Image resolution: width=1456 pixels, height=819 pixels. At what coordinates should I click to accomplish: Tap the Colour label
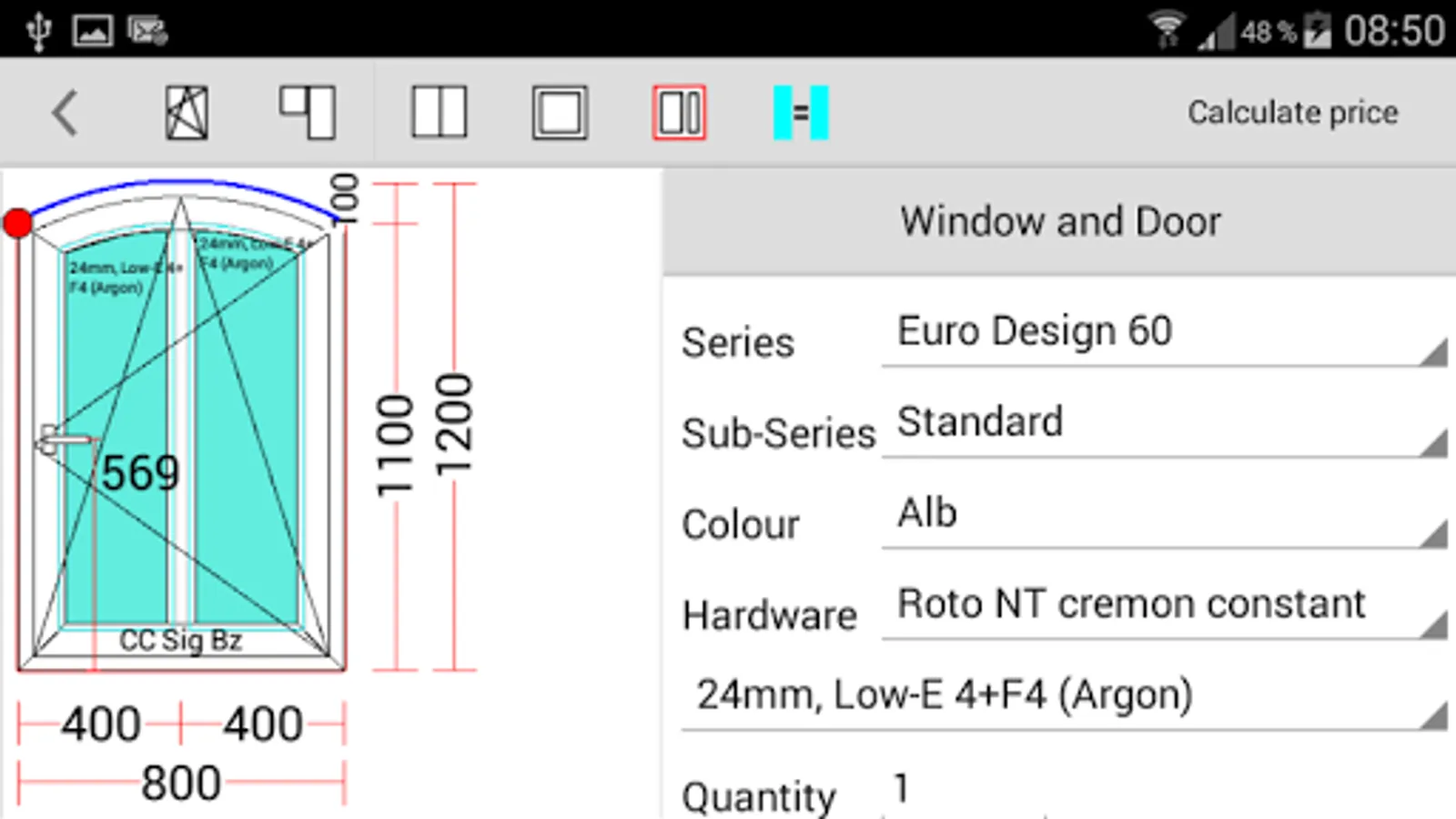tap(741, 525)
